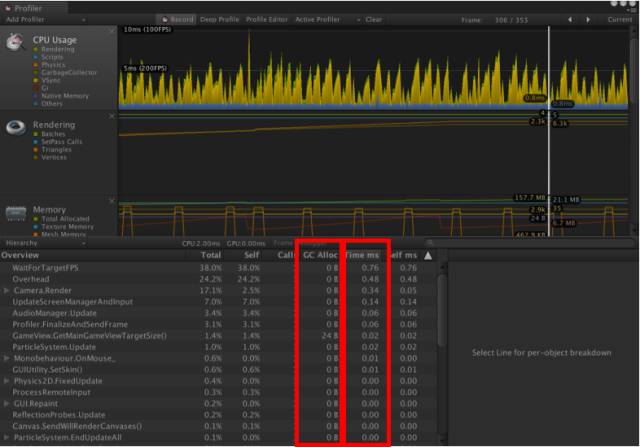This screenshot has width=640, height=447.
Task: Open the Hierarchy view dropdown
Action: (45, 243)
